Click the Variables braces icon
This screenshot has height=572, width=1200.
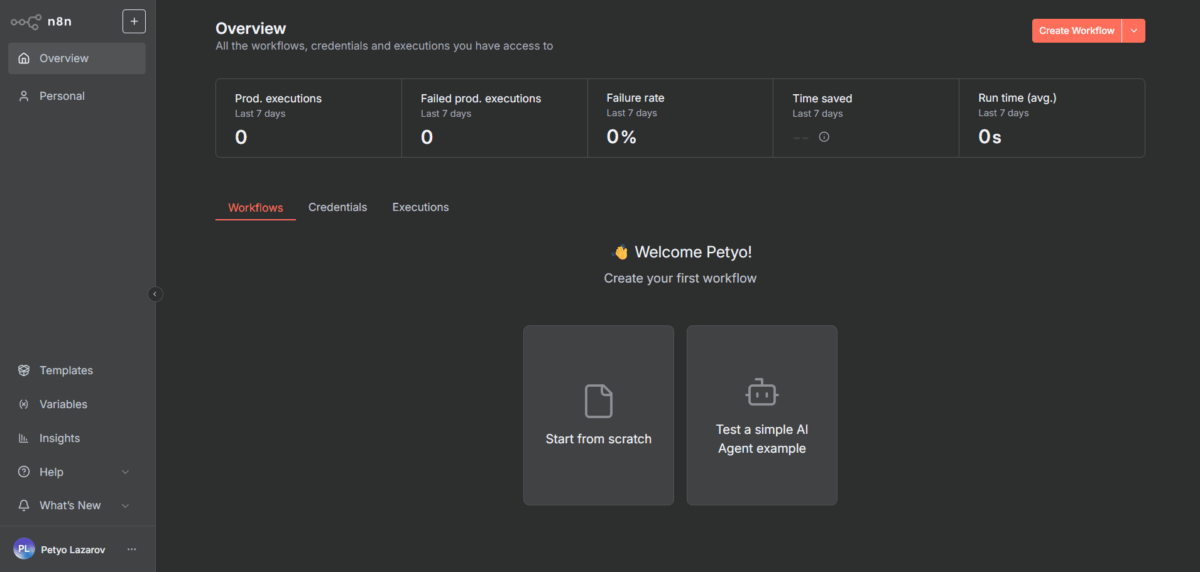24,404
